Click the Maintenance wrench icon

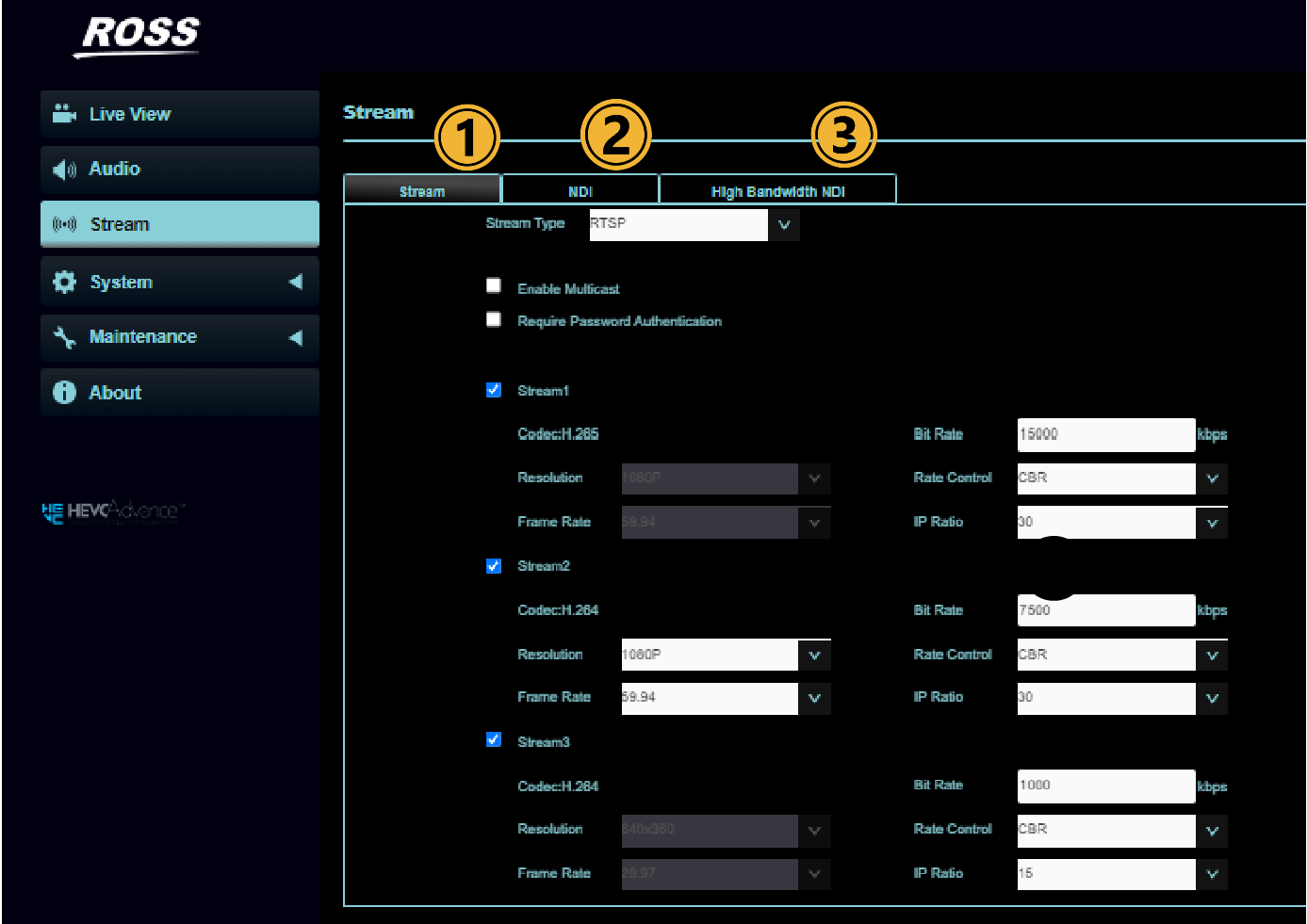pos(64,337)
